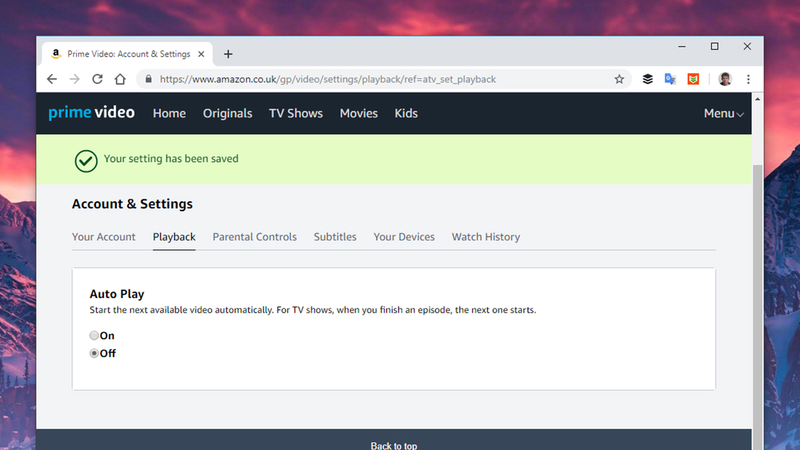Screen dimensions: 800x450
Task: Open the Google Translate extension icon
Action: (670, 79)
